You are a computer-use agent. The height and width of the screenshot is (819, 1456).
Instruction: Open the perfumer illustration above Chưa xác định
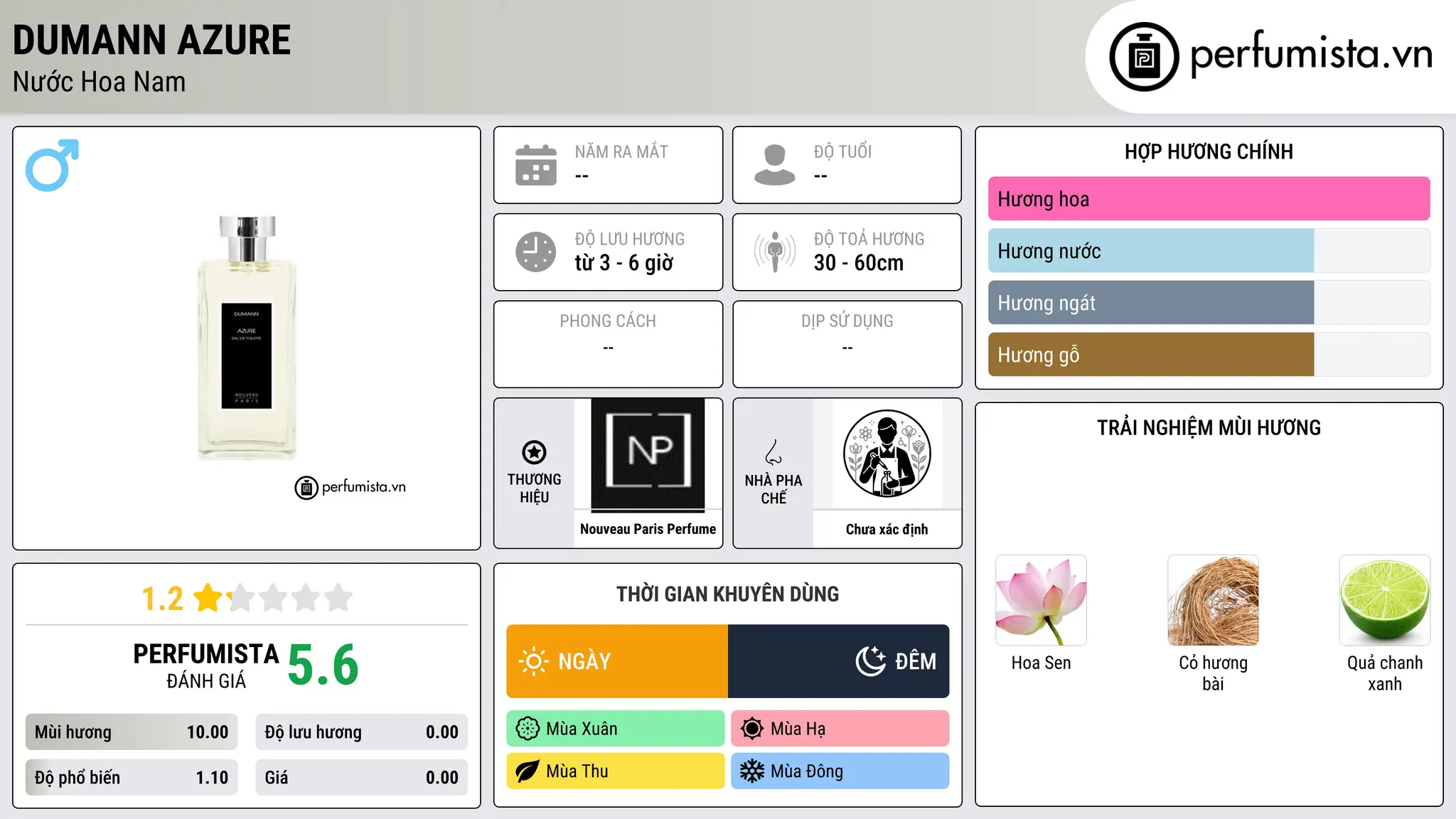click(887, 454)
